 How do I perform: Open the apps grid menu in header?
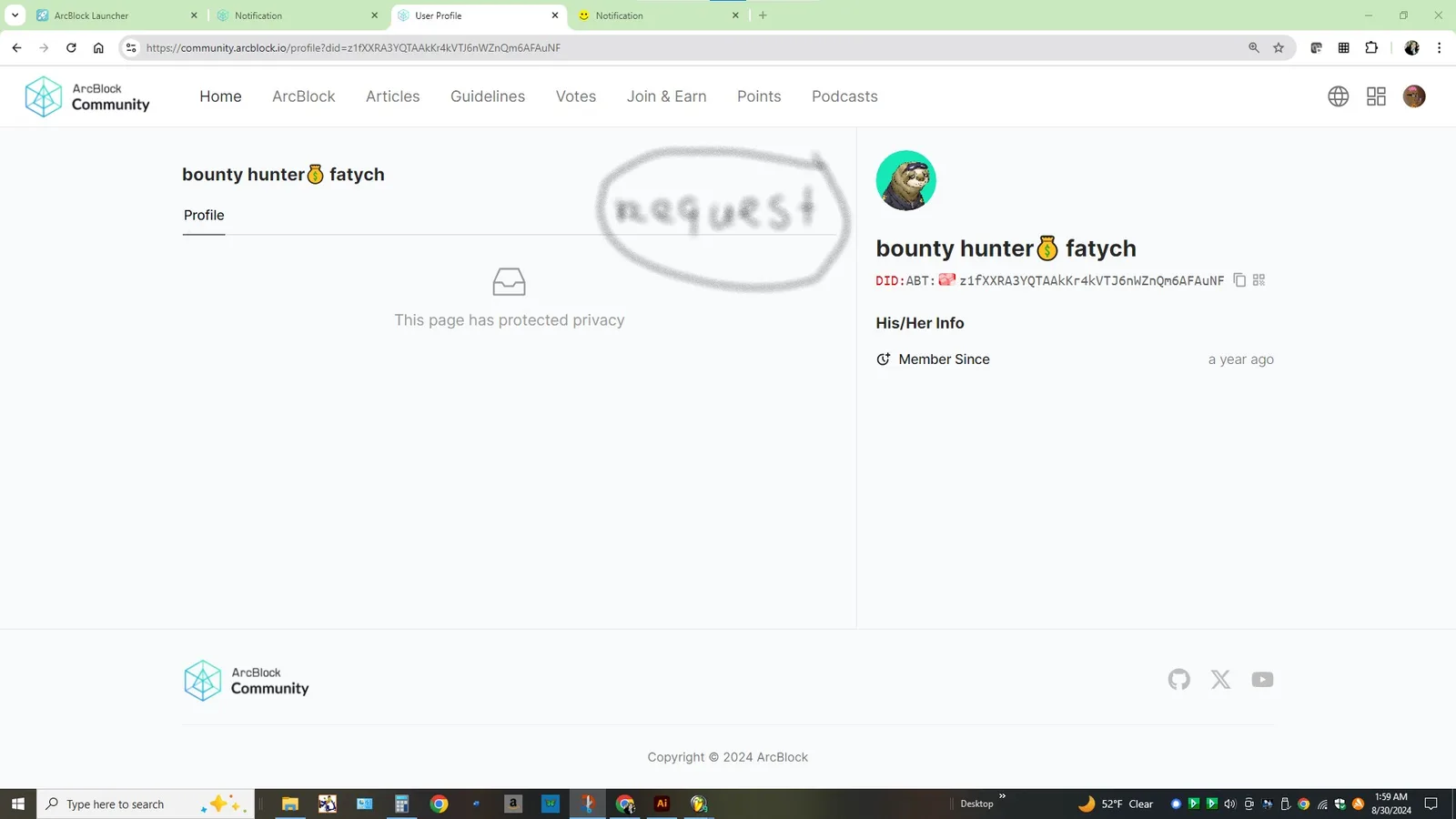tap(1376, 96)
